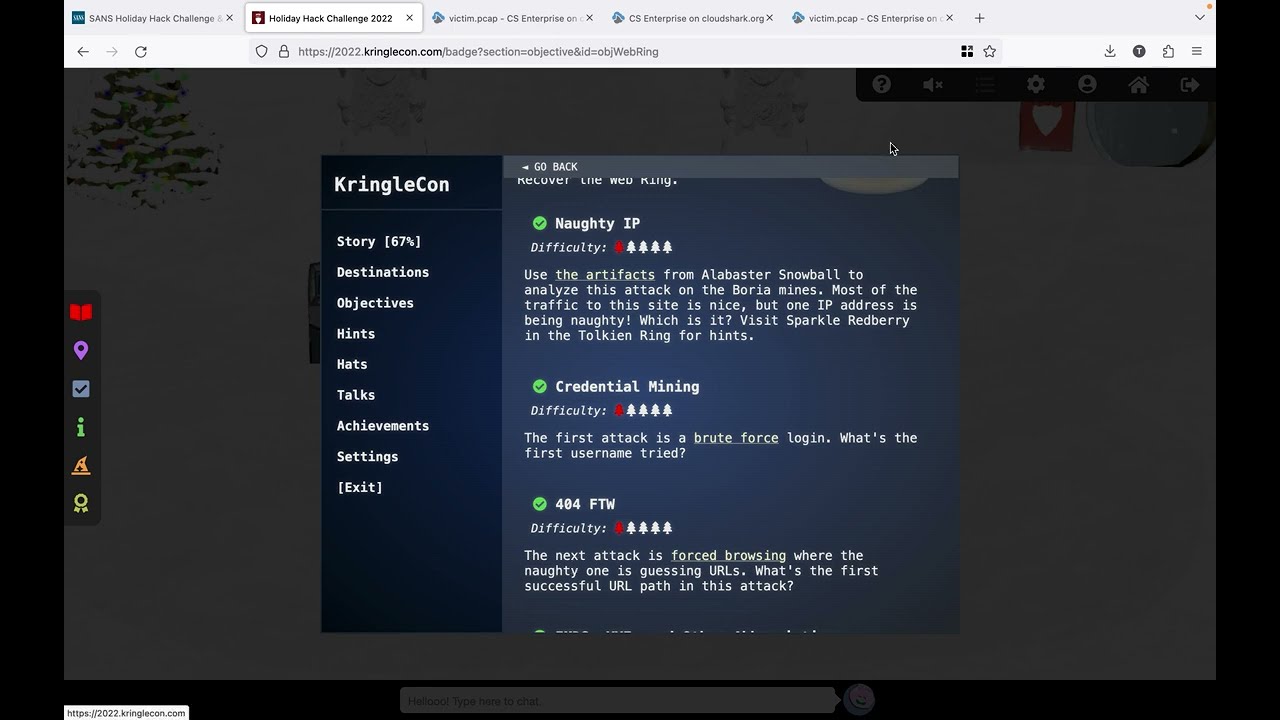This screenshot has width=1280, height=720.
Task: Click the question mark help icon
Action: (x=881, y=84)
